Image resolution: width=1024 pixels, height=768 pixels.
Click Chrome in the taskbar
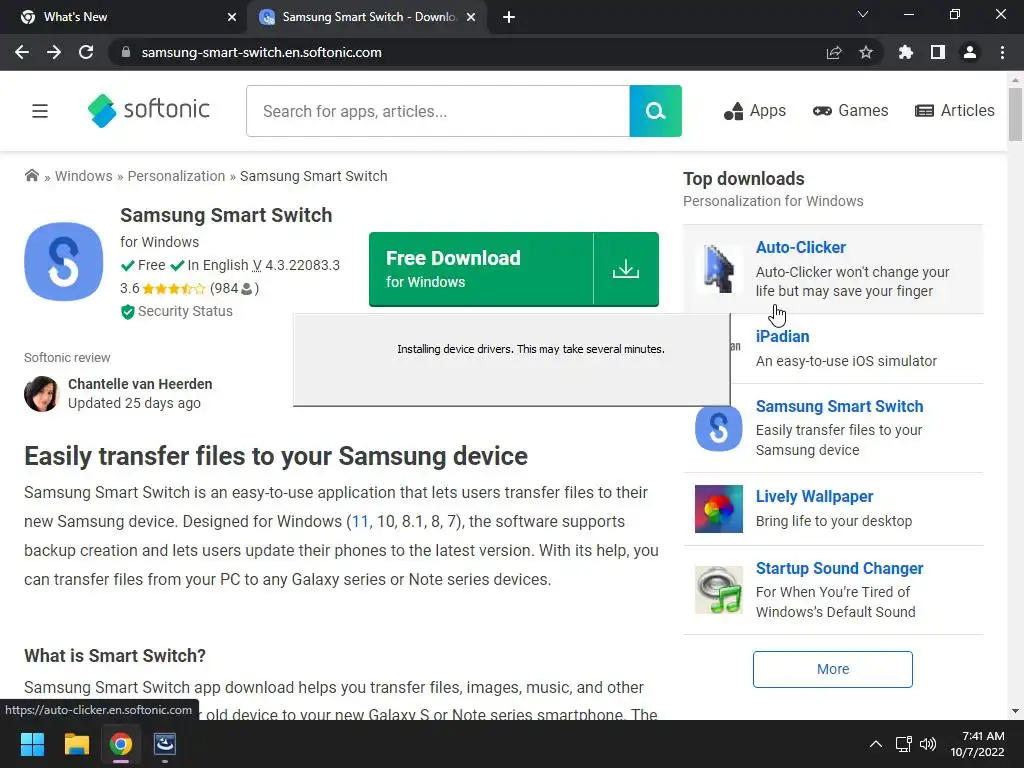click(x=121, y=744)
